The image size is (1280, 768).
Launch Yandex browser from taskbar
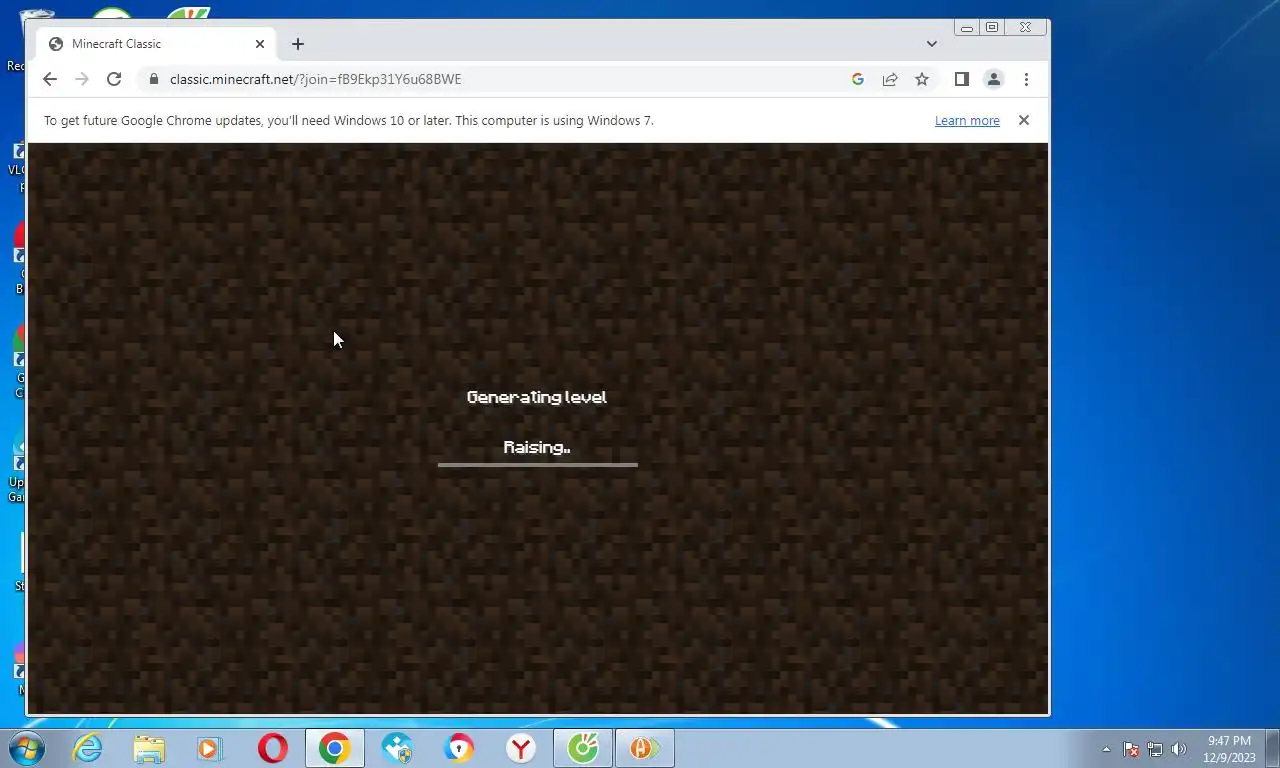[x=521, y=748]
